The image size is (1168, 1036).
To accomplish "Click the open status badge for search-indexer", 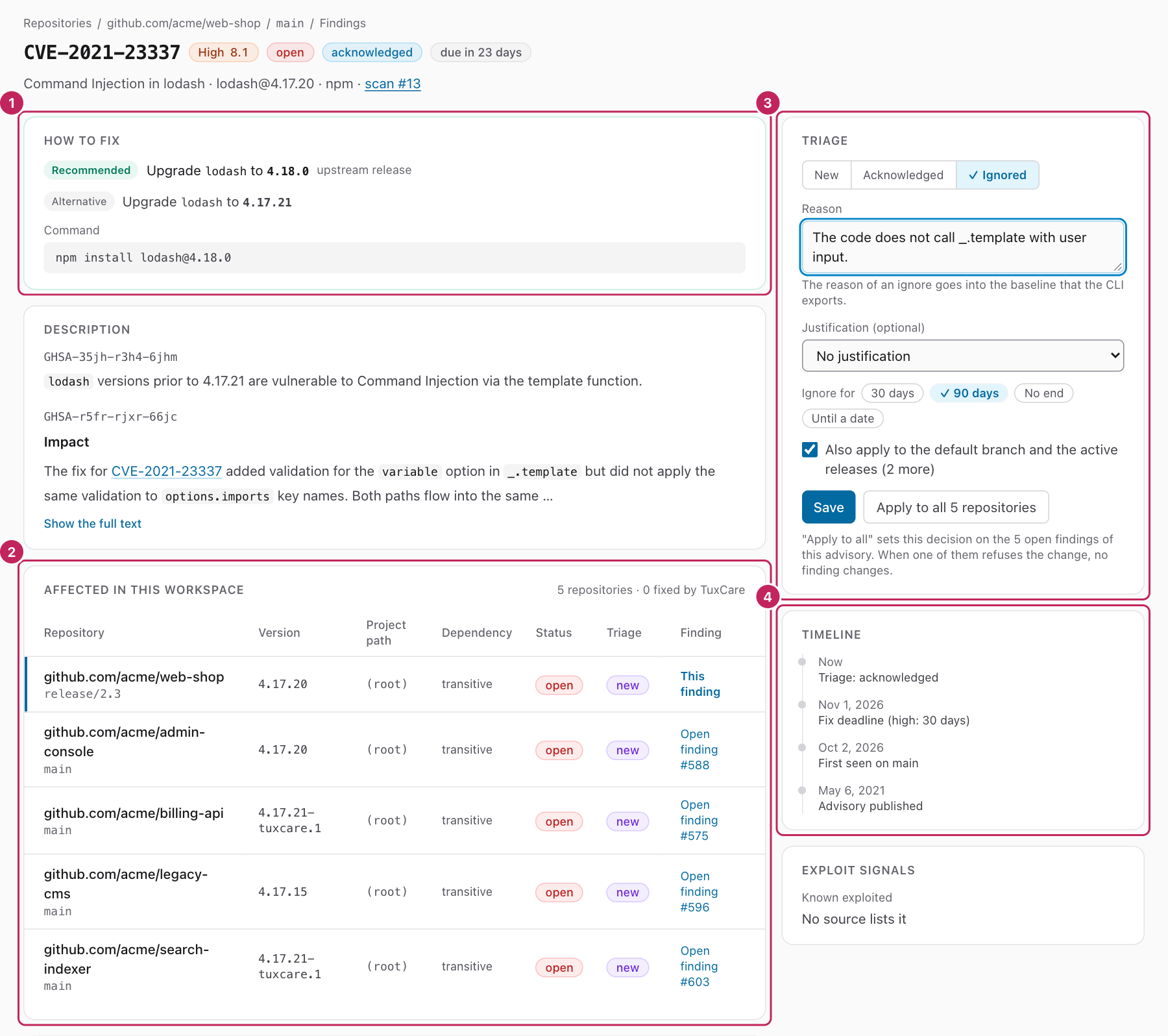I will coord(559,967).
